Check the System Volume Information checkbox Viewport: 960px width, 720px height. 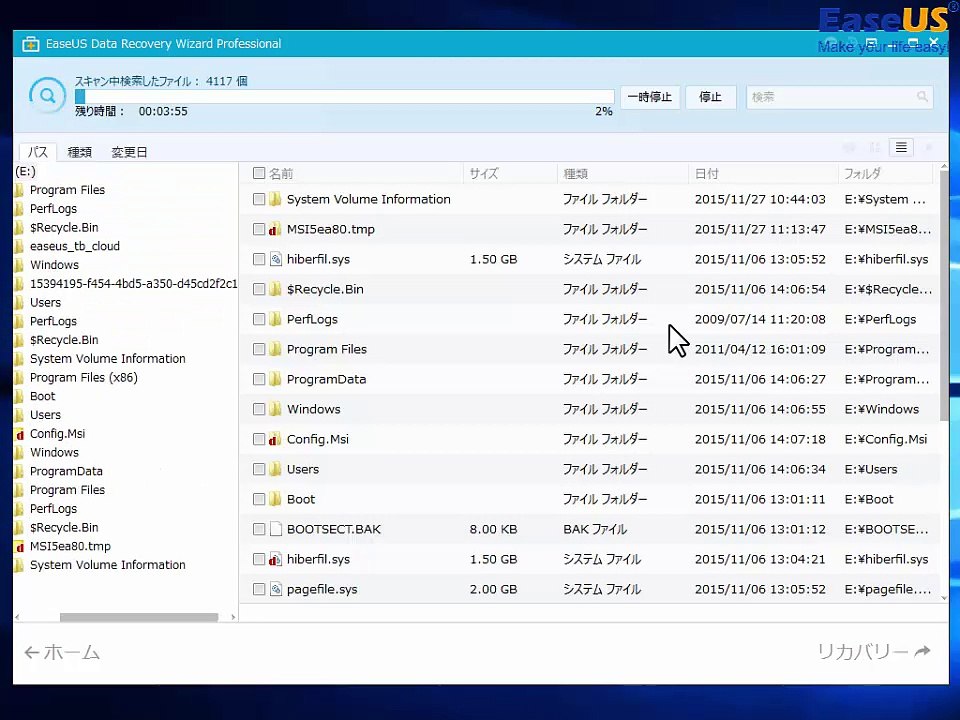(259, 199)
